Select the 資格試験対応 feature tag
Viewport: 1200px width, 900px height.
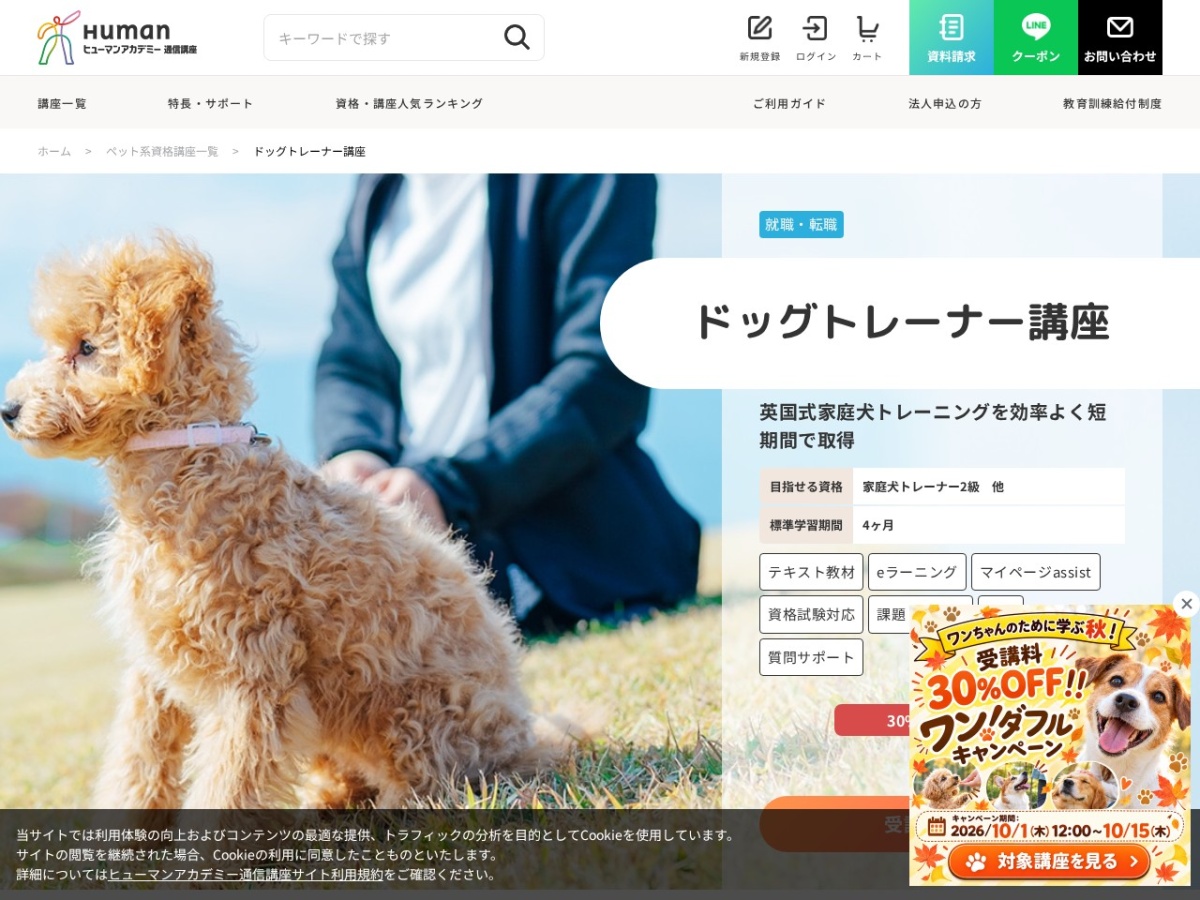[x=811, y=614]
